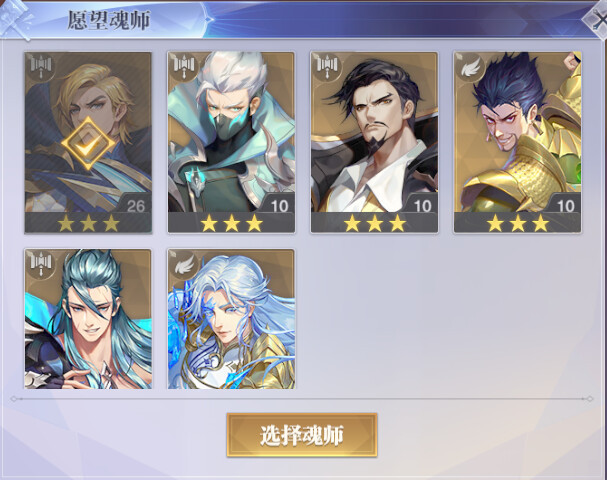Close the 愿望魂师 dialog
Image resolution: width=607 pixels, height=480 pixels.
[598, 19]
